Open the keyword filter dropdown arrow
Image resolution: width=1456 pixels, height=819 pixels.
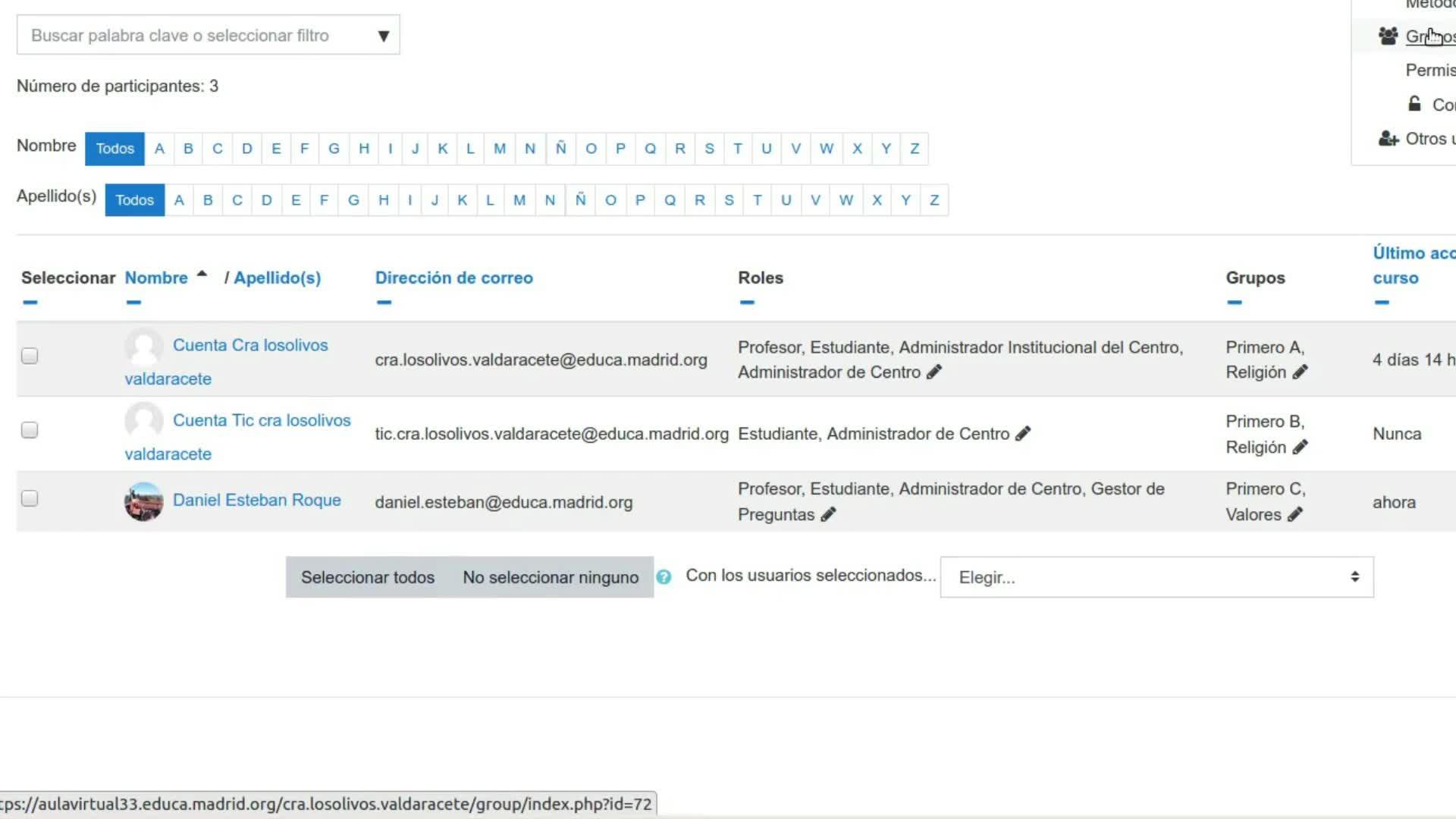click(384, 36)
